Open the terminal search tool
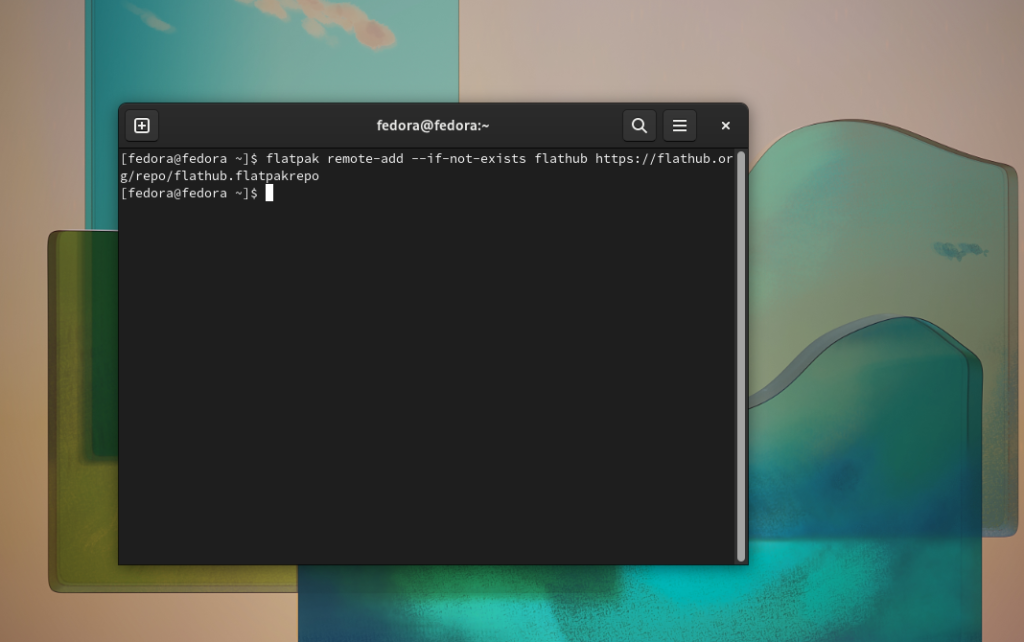 point(639,125)
